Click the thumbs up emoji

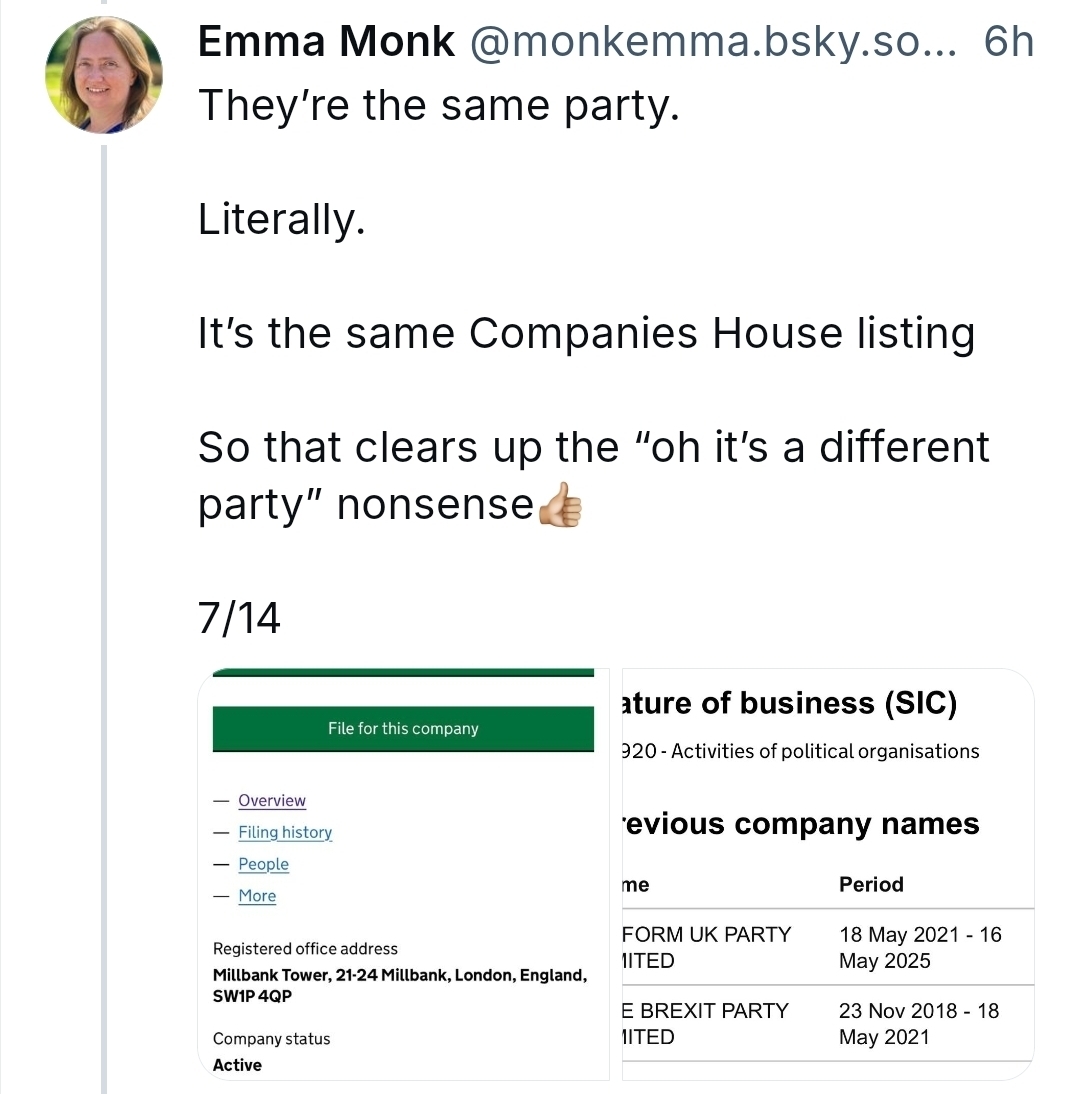pyautogui.click(x=560, y=506)
